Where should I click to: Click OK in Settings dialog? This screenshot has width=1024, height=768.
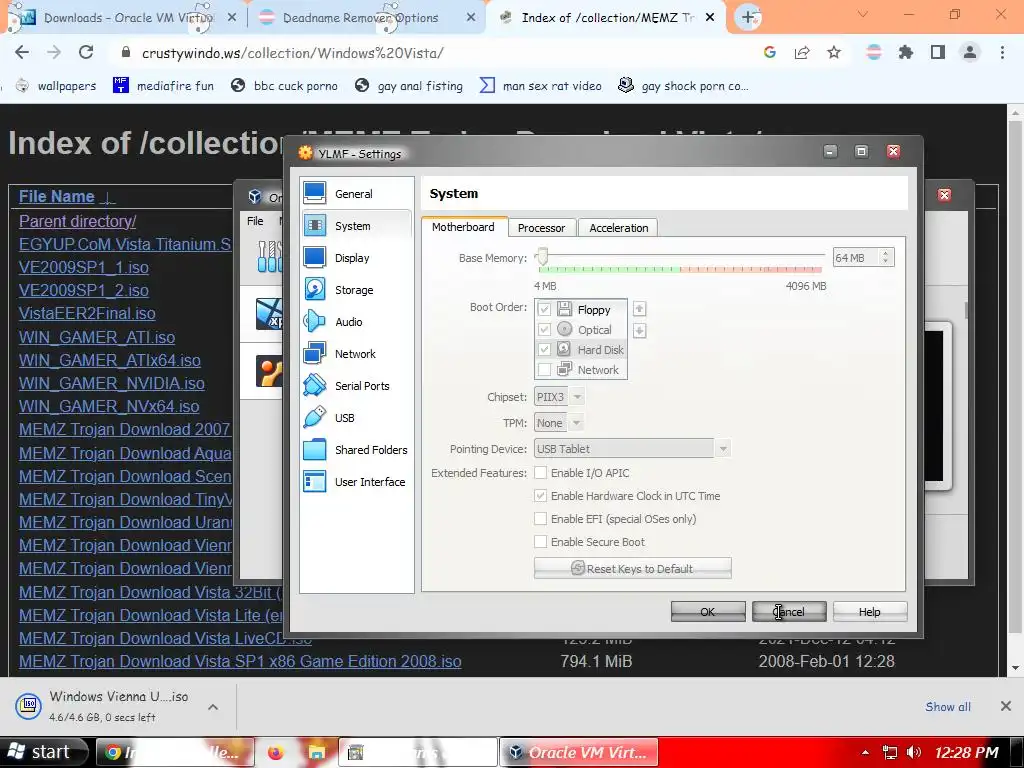pos(708,612)
